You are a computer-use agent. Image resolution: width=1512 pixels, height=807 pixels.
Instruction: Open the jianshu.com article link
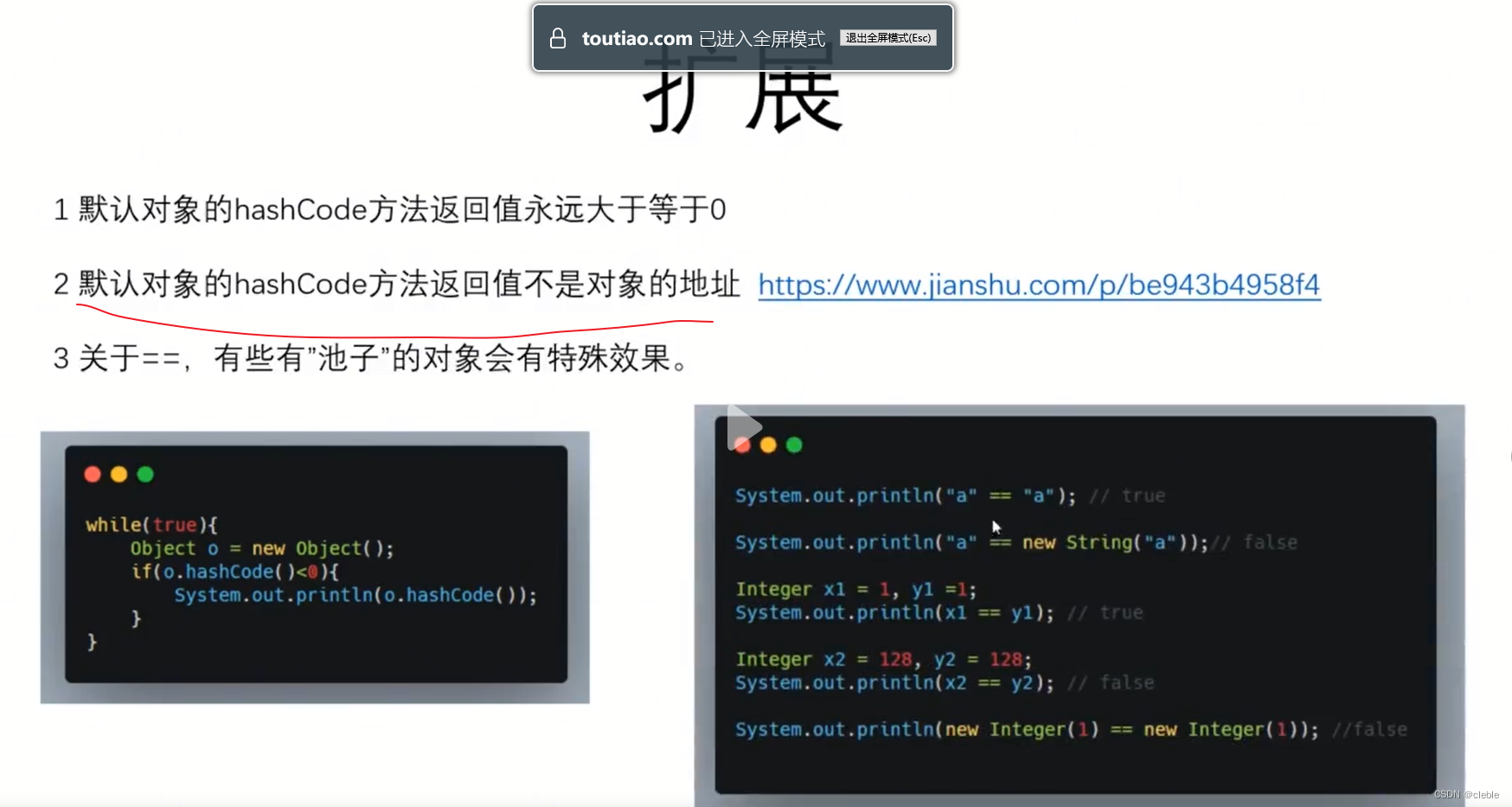coord(1039,285)
